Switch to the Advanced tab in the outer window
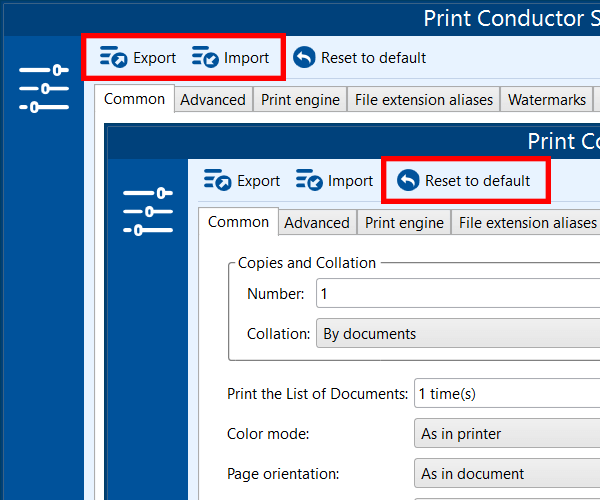This screenshot has height=500, width=600. coord(213,100)
